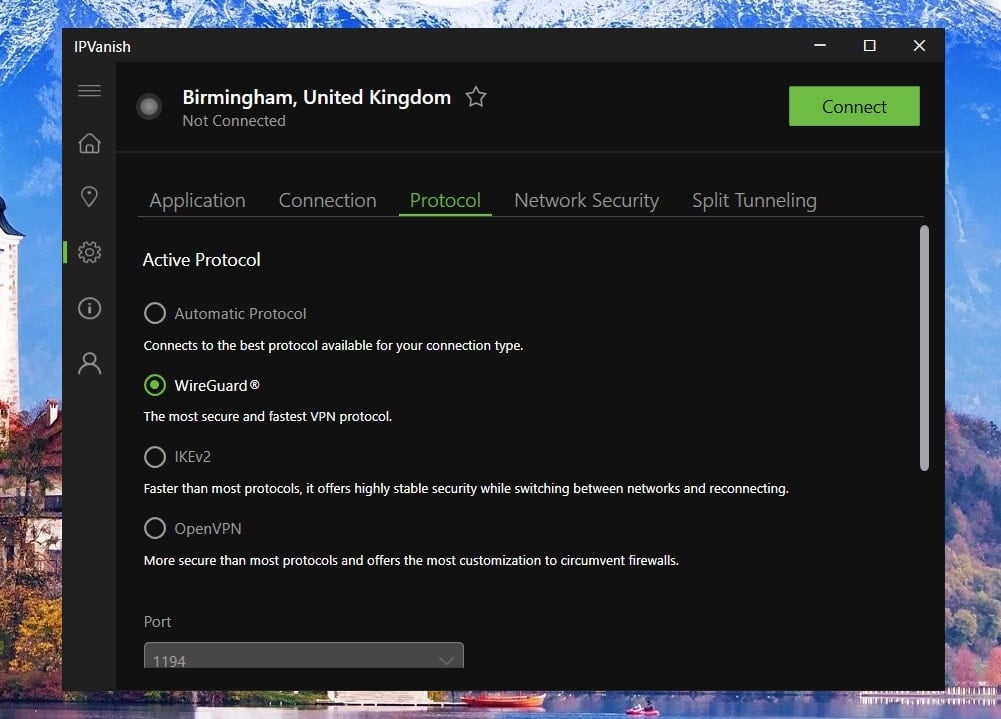Screen dimensions: 1001x719
Task: Select the WireGuard radio button
Action: (x=155, y=385)
